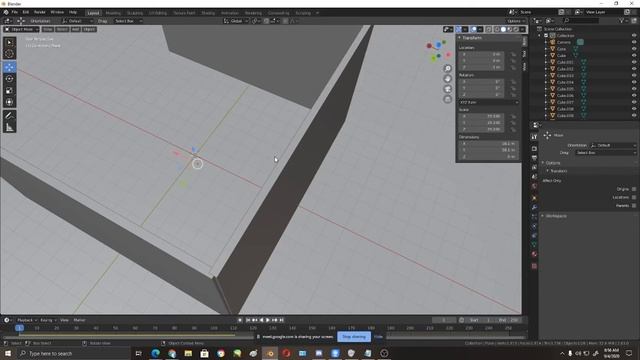The height and width of the screenshot is (360, 640).
Task: Choose the Rotate tool
Action: [x=9, y=78]
